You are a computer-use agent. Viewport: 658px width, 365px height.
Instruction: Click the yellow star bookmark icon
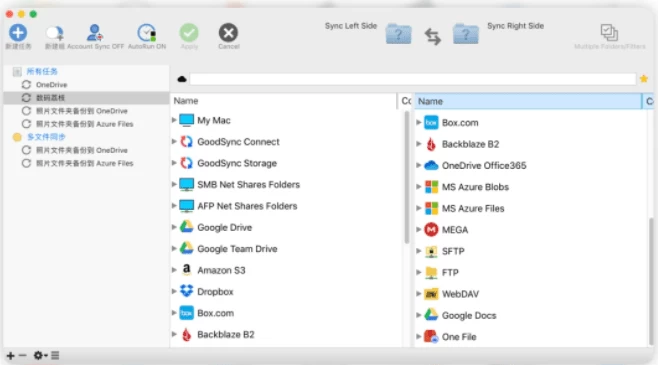[x=644, y=78]
